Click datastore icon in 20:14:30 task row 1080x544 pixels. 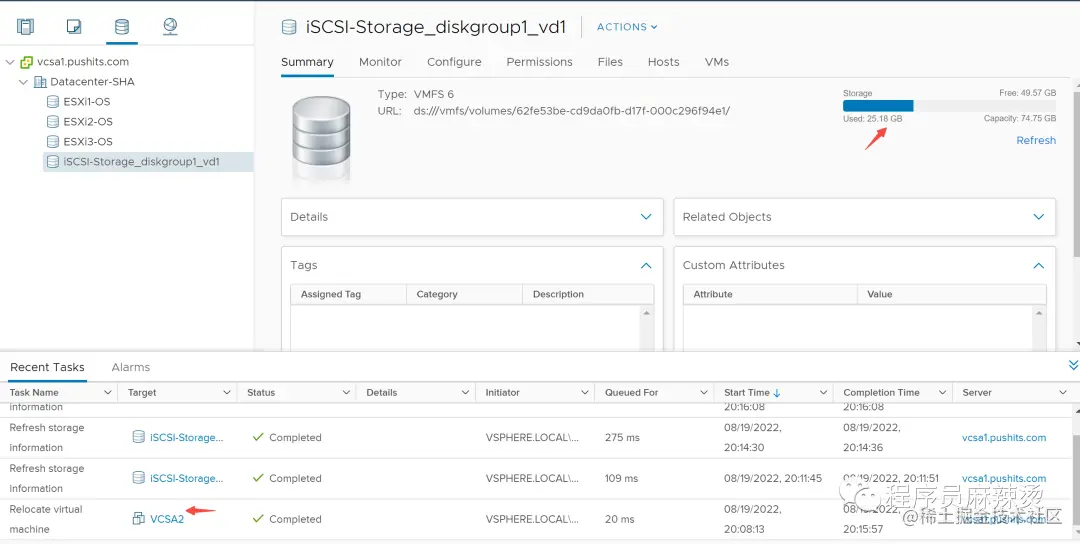point(138,437)
